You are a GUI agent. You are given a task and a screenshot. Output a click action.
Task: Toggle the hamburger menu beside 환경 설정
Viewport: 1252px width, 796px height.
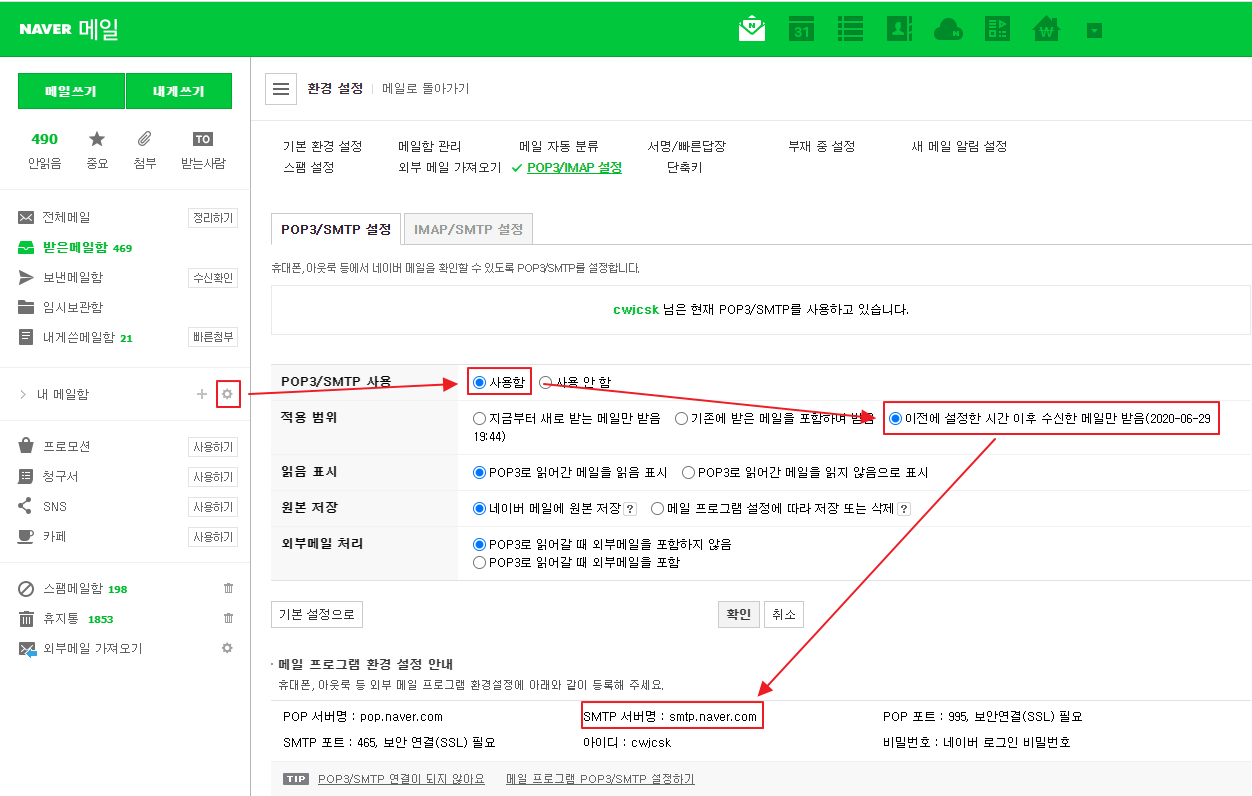(281, 89)
